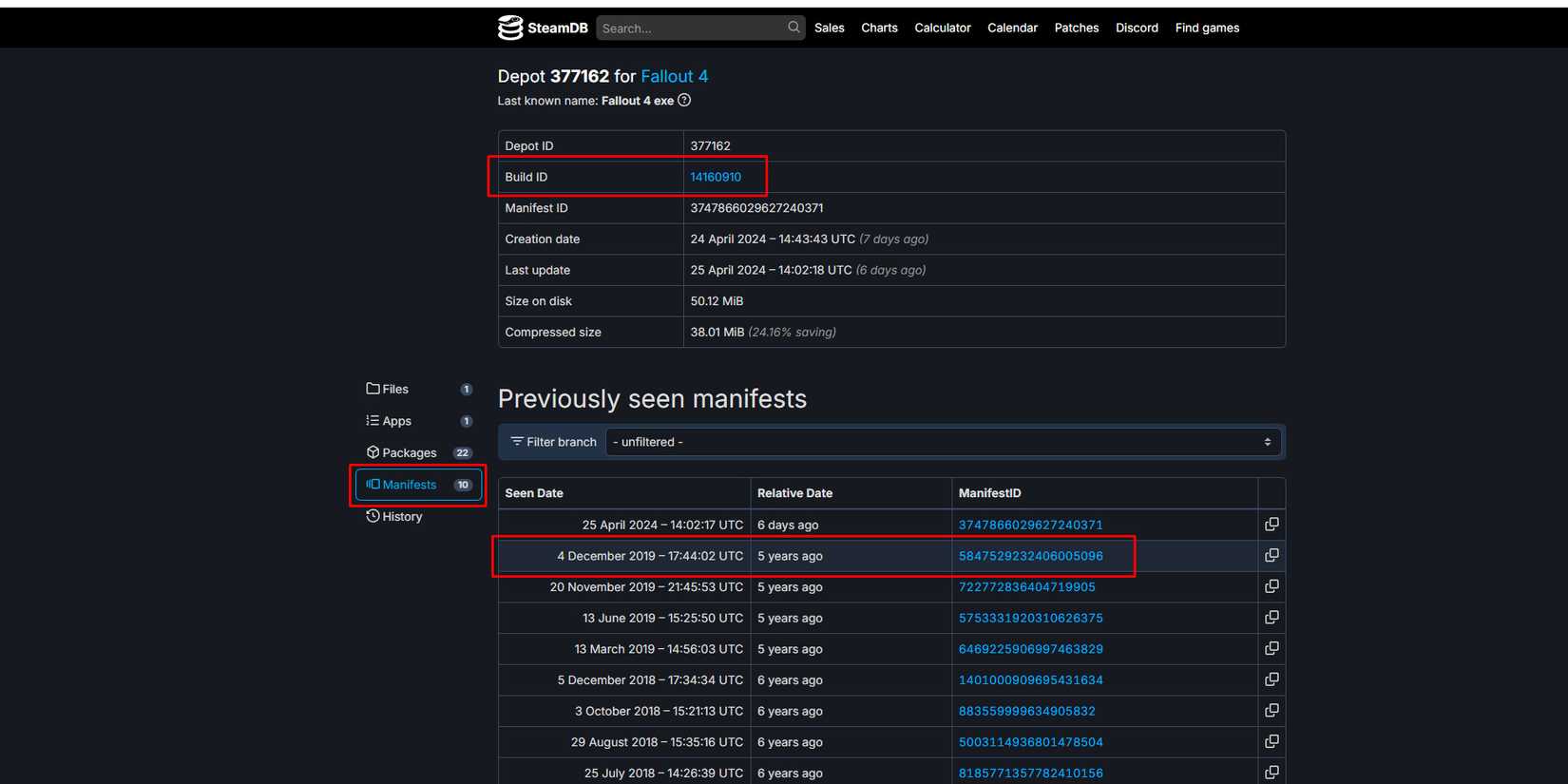Open the Packages sidebar section

[419, 452]
